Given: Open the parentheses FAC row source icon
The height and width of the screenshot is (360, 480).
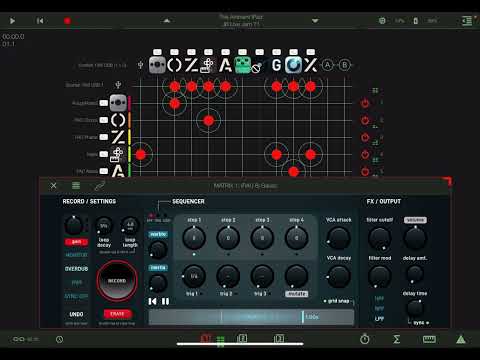Looking at the screenshot, I should point(118,120).
